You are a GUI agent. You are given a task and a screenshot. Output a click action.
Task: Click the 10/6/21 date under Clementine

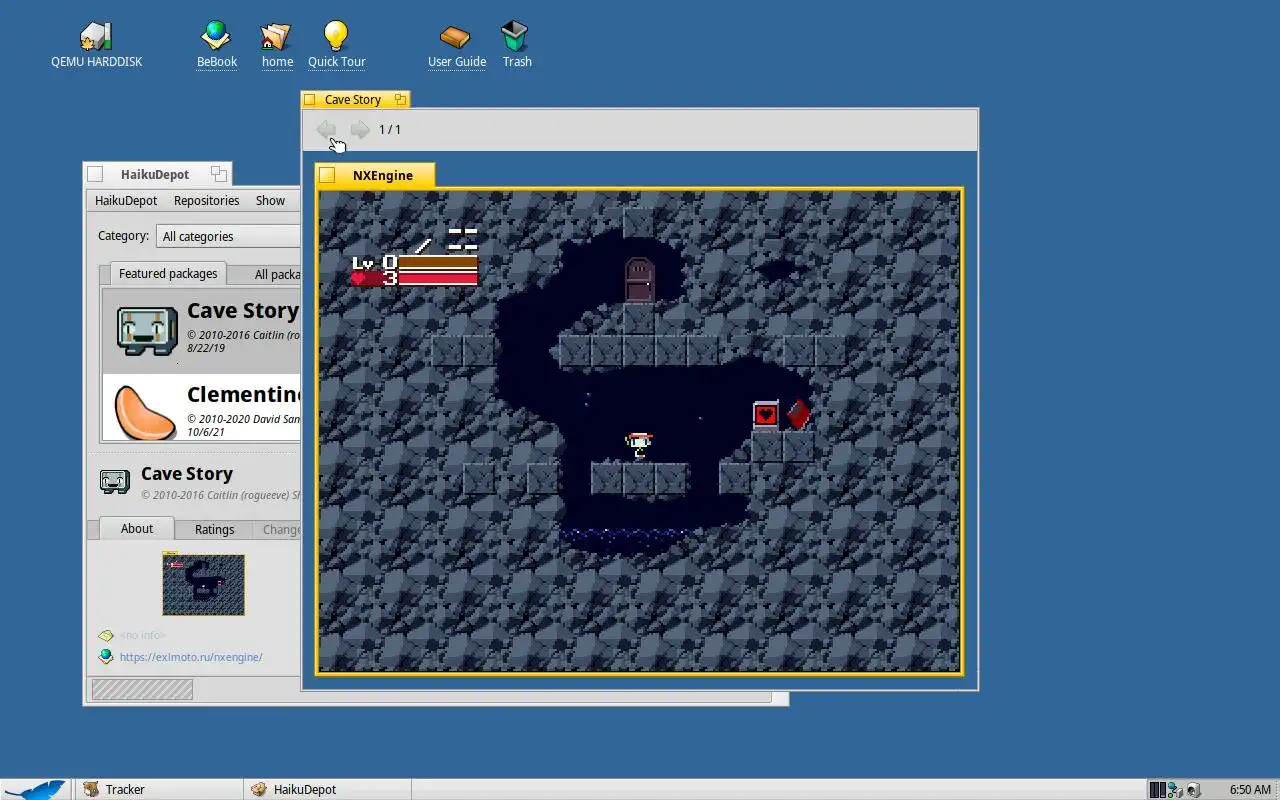pyautogui.click(x=205, y=433)
